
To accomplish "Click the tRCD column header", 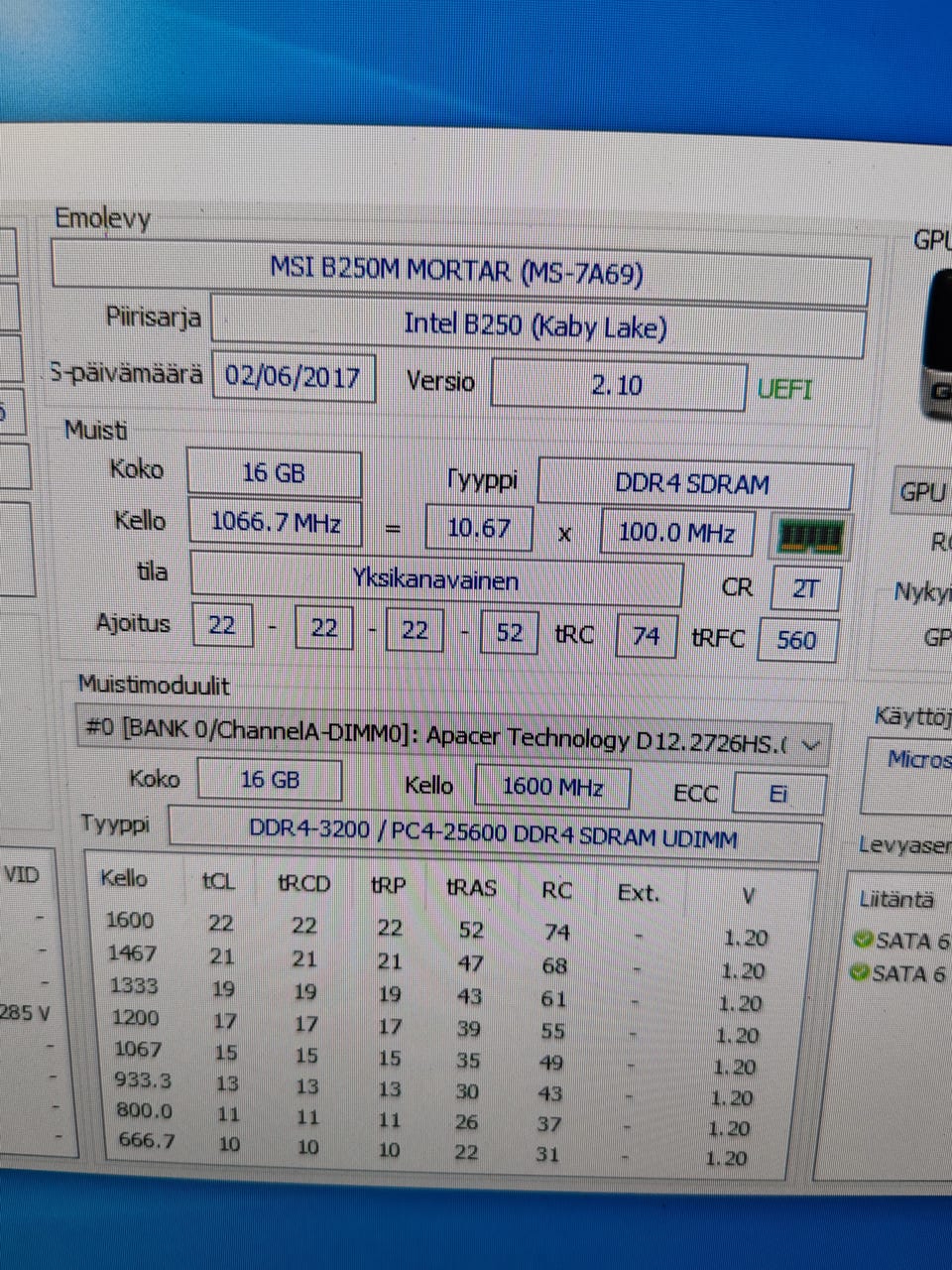I will tap(304, 883).
